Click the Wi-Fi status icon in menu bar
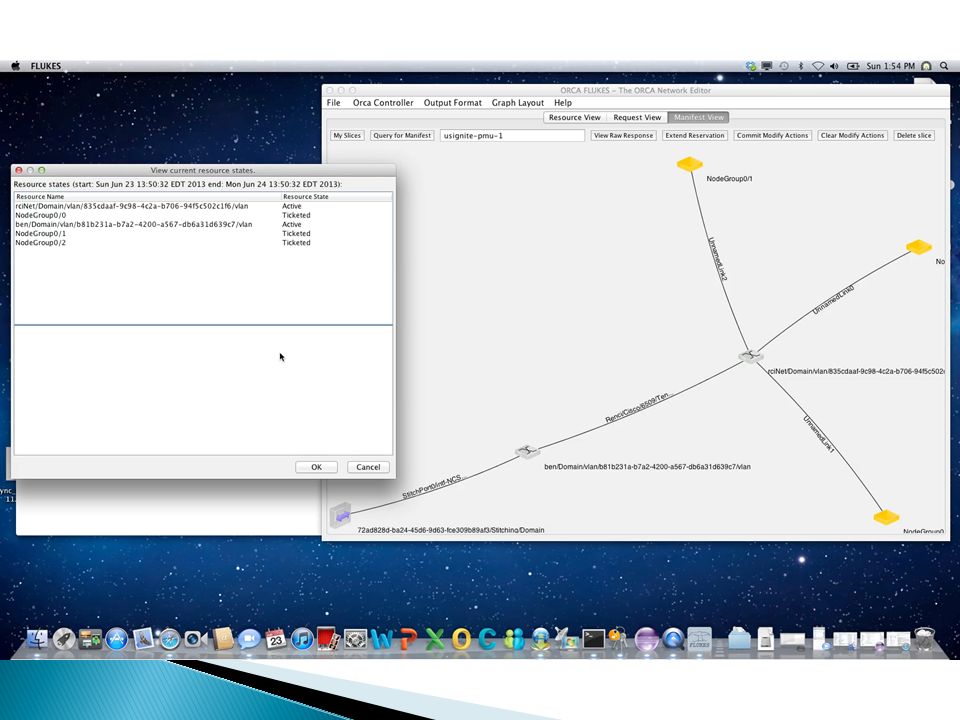The image size is (960, 720). pos(818,66)
